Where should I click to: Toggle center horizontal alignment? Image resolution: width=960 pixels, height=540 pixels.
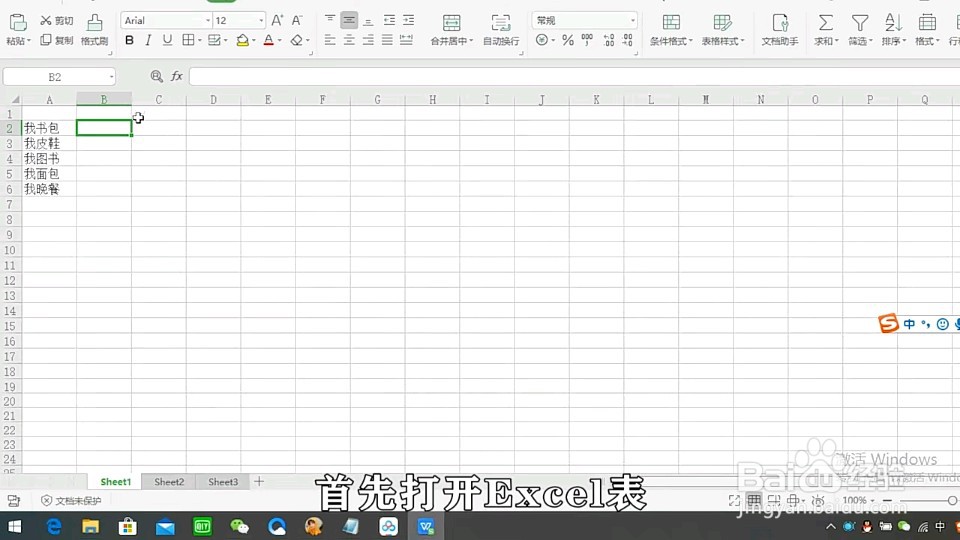coord(349,40)
